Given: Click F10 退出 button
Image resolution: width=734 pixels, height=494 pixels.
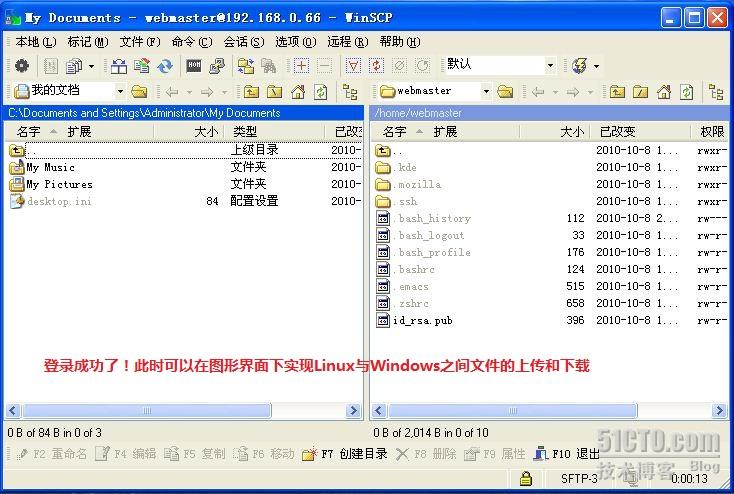Looking at the screenshot, I should pos(566,454).
